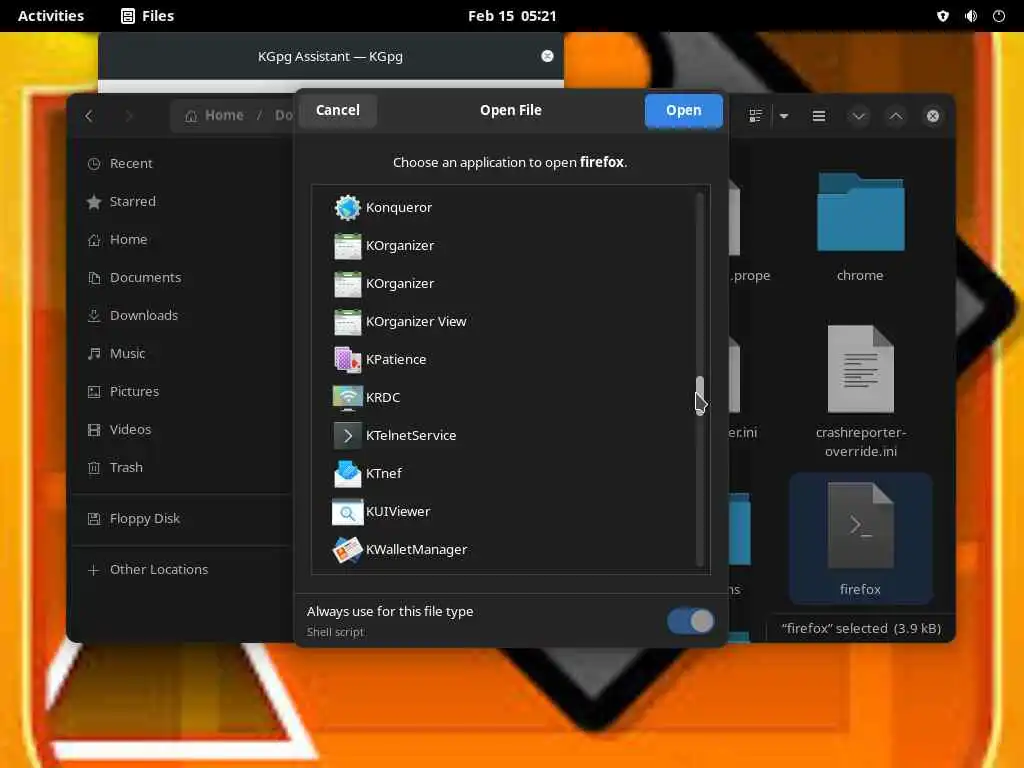Select KUIViewer magnifier icon

tap(347, 511)
